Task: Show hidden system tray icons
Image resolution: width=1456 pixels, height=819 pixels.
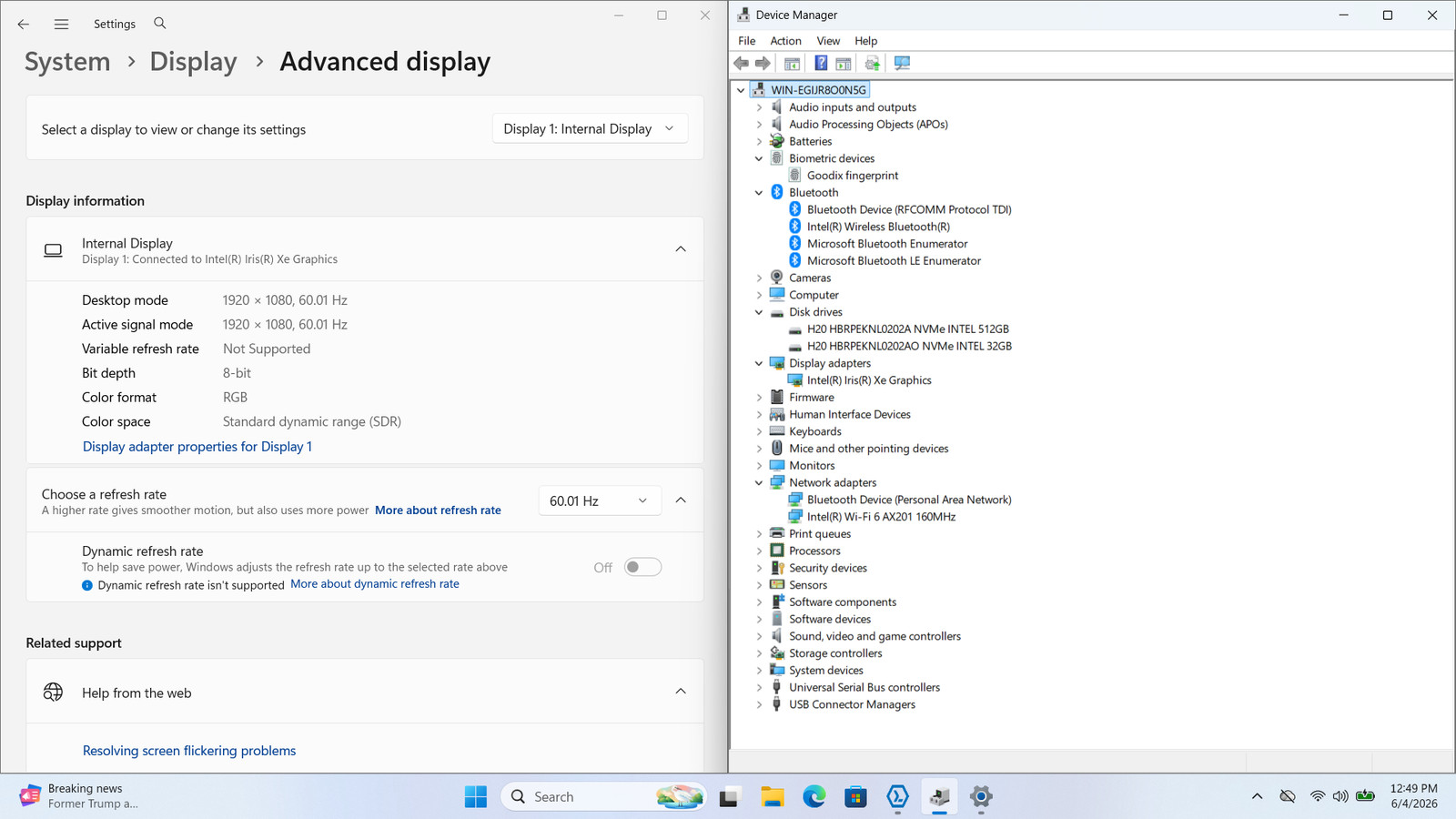Action: (x=1257, y=796)
